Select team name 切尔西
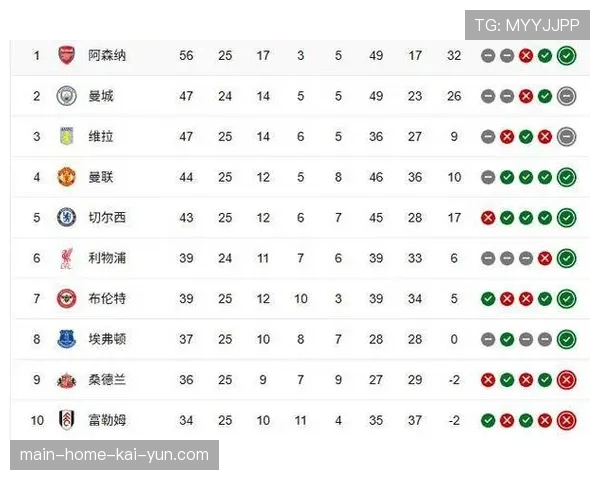This screenshot has height=480, width=600. pos(107,217)
